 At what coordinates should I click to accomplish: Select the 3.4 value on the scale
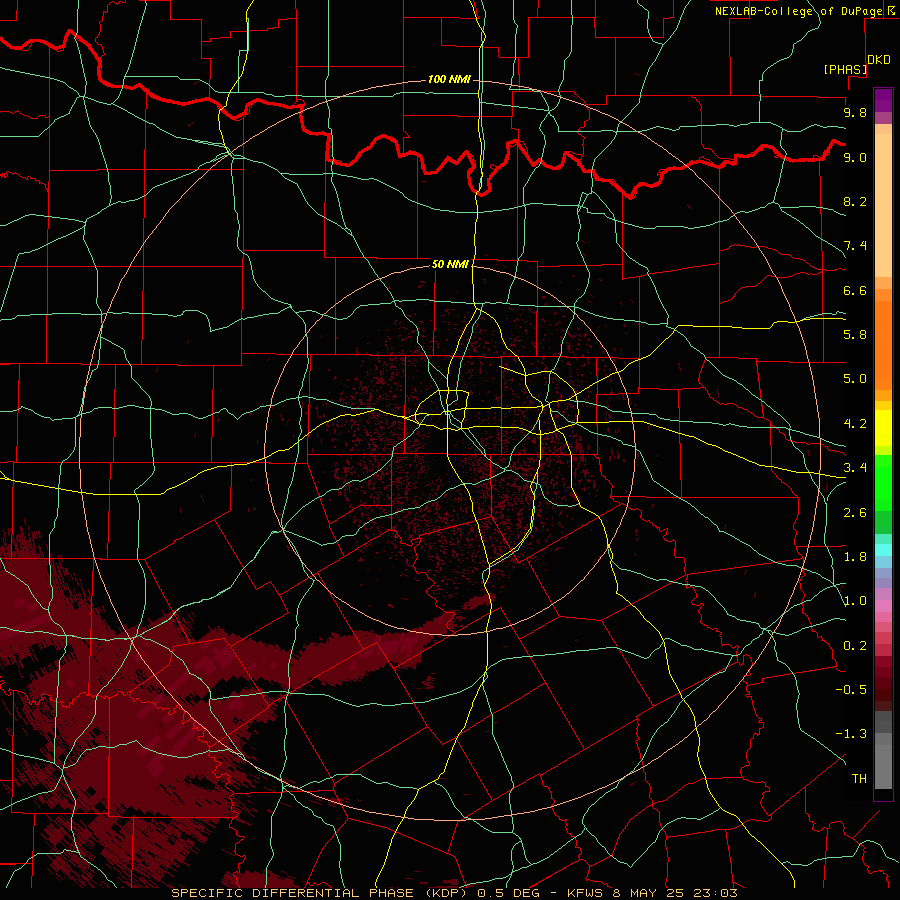click(x=855, y=468)
